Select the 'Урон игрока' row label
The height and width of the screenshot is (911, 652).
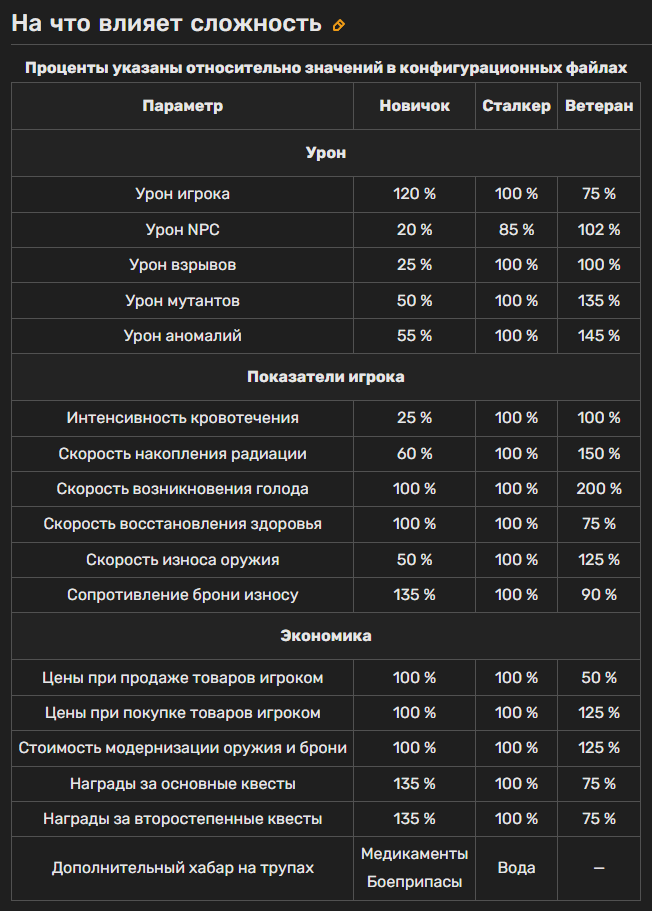click(x=182, y=194)
